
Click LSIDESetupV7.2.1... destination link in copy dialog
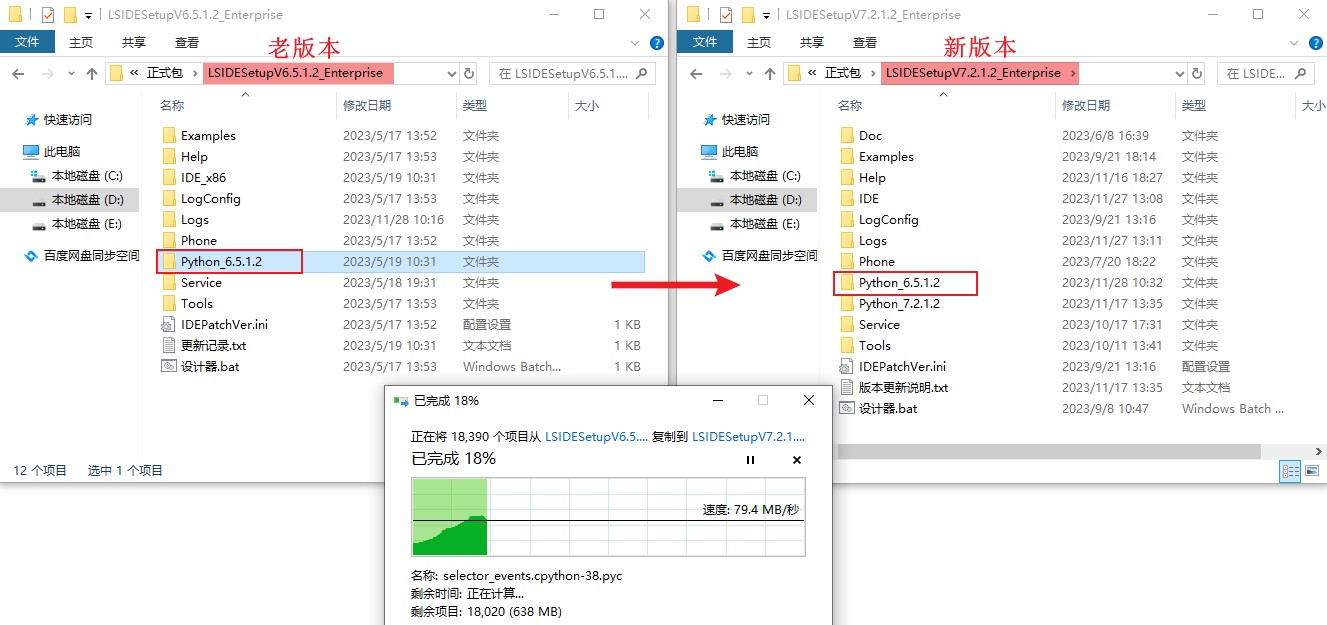click(748, 437)
